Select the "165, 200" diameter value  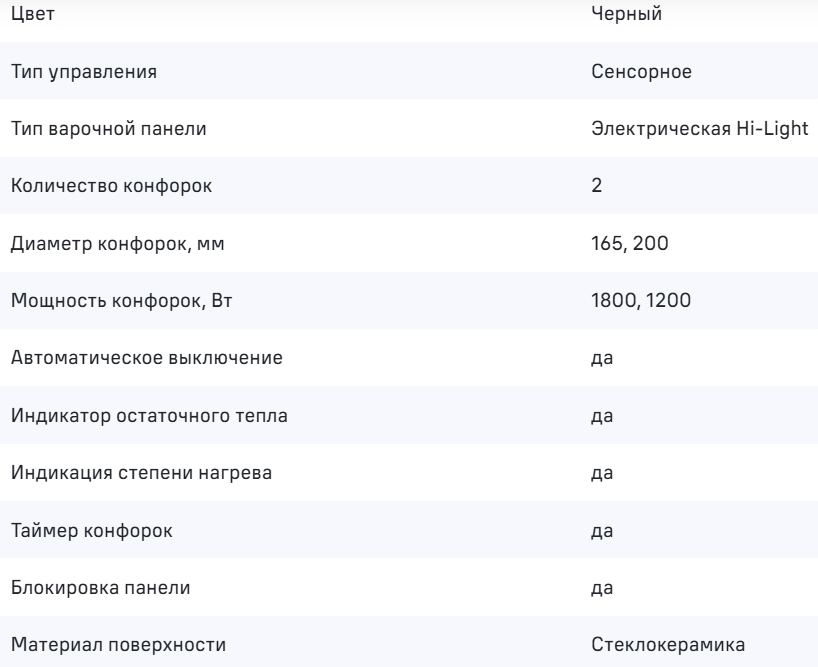(624, 244)
